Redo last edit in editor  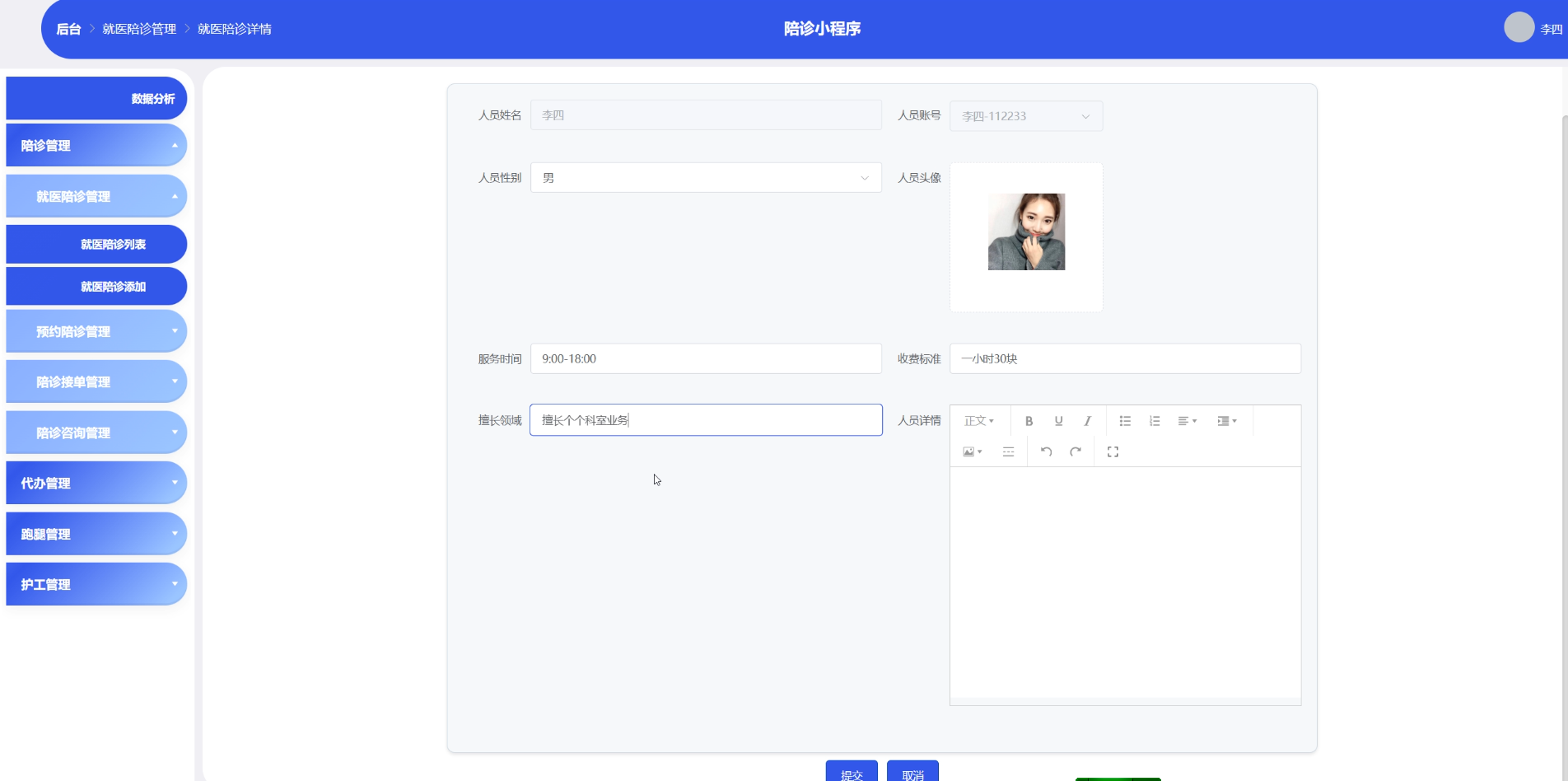pos(1076,451)
